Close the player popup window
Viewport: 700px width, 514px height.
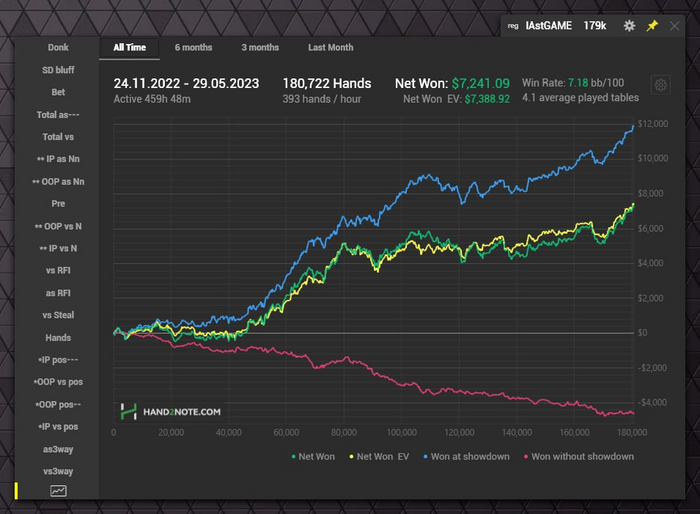[674, 26]
